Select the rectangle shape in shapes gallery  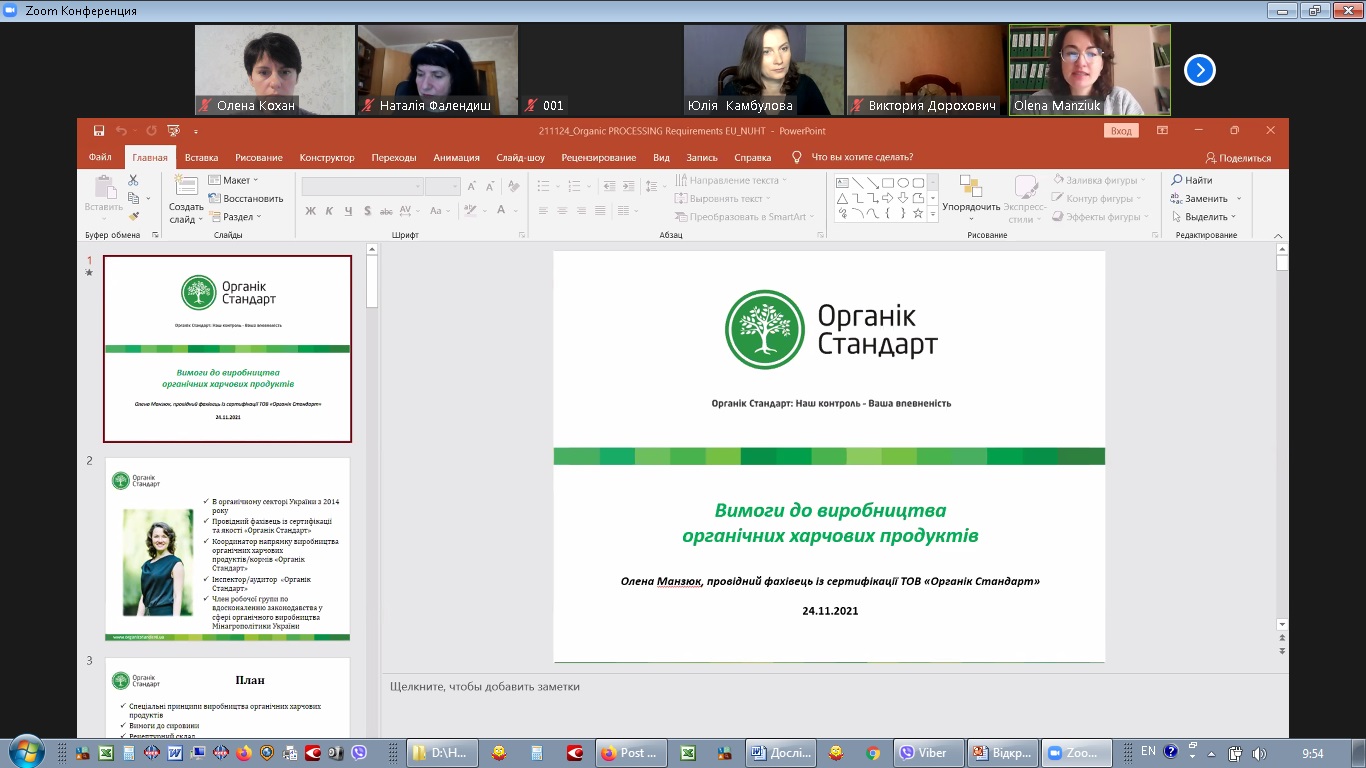point(887,183)
